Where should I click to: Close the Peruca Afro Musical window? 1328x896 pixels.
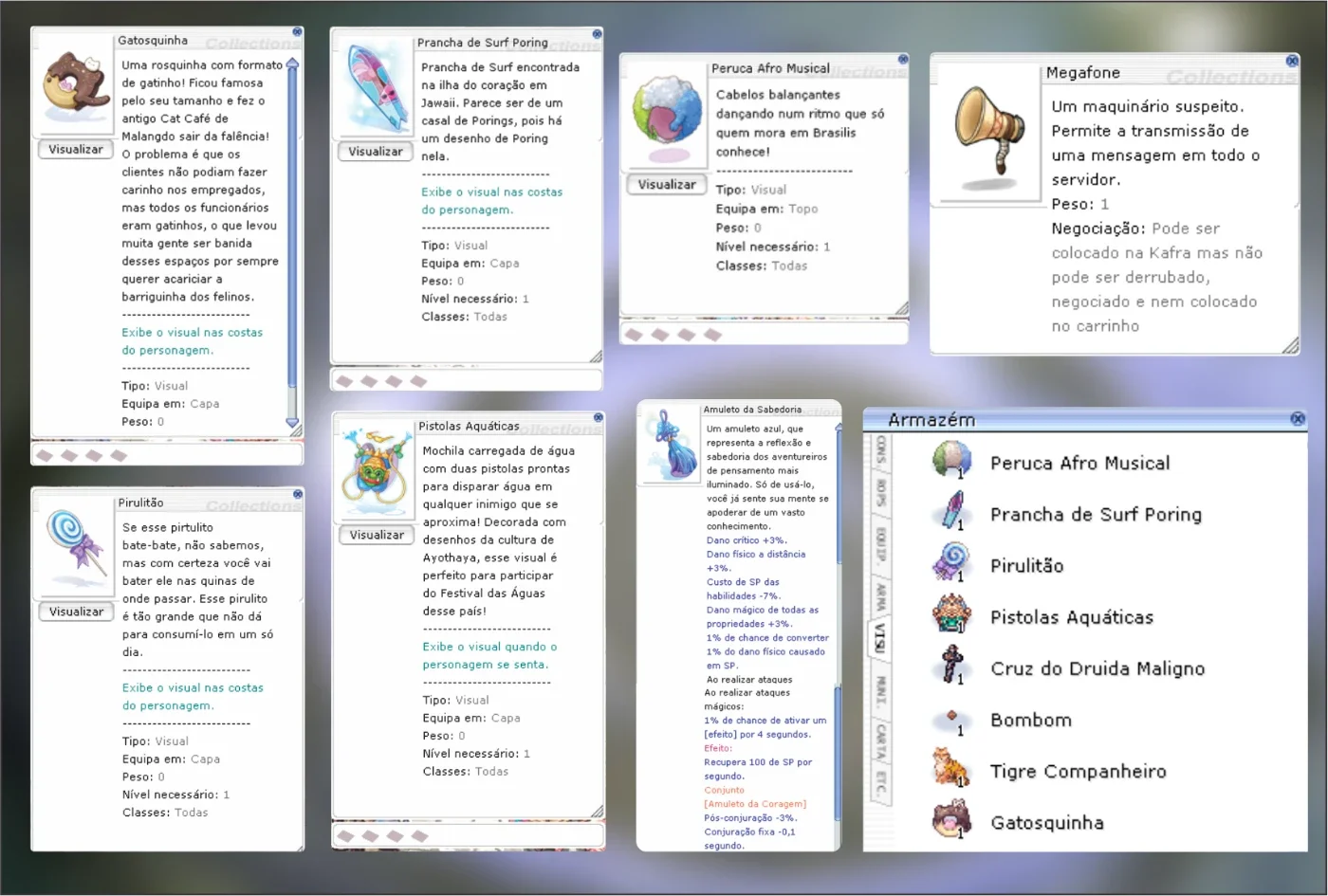(903, 59)
